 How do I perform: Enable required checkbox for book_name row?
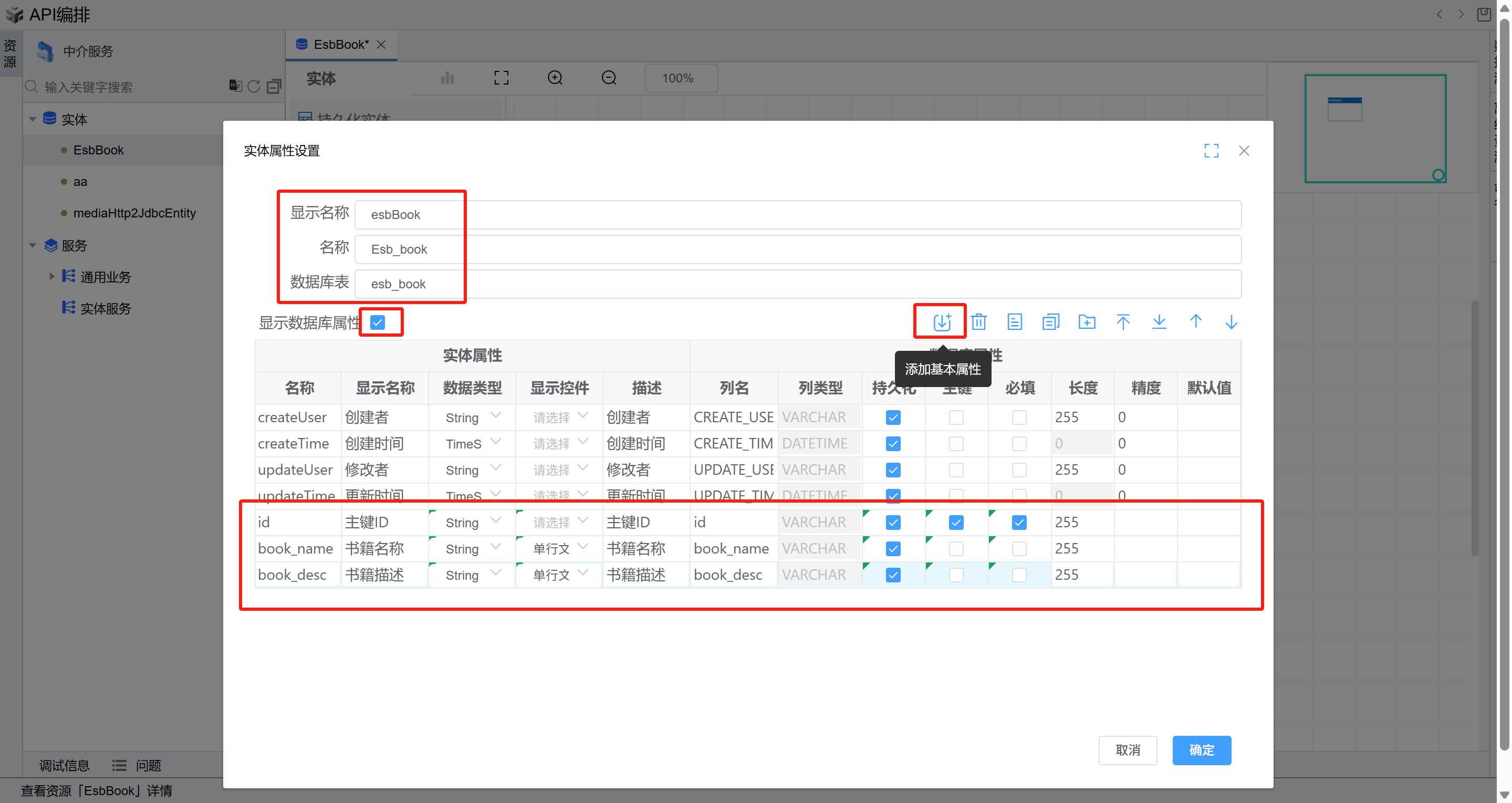point(1019,549)
